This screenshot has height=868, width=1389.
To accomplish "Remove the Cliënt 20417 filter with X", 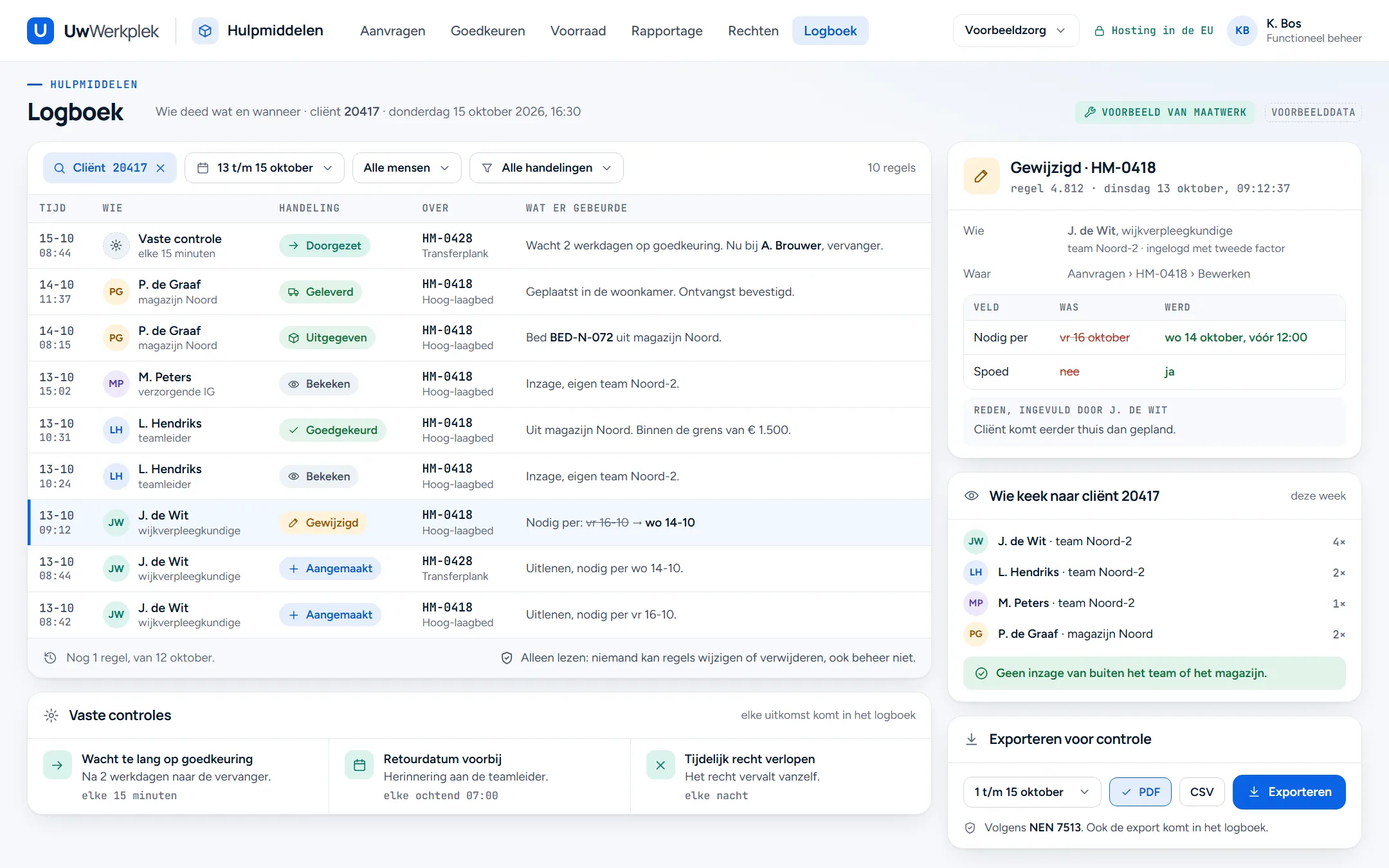I will coord(161,168).
